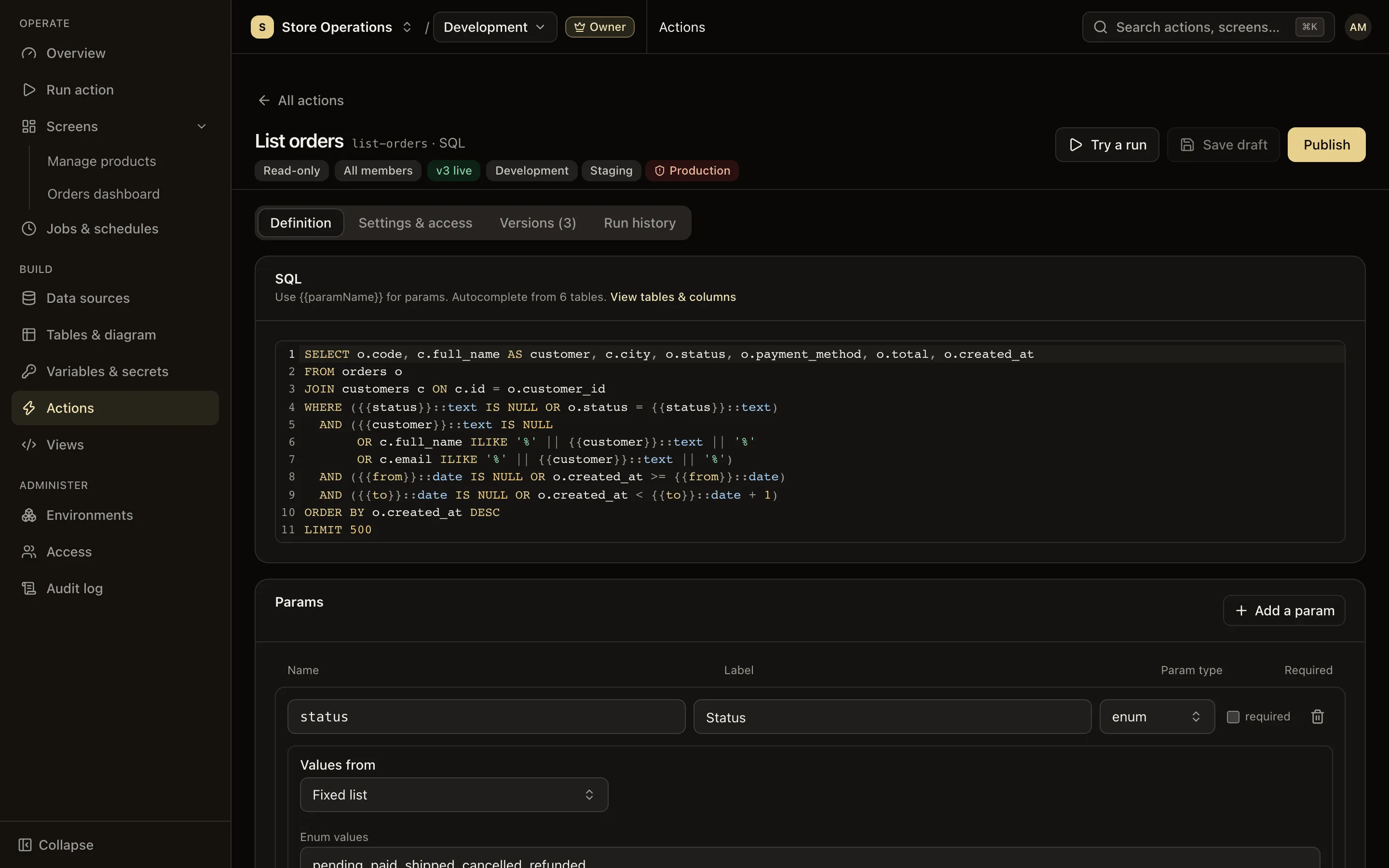Open the Run history tab
This screenshot has width=1389, height=868.
[640, 223]
